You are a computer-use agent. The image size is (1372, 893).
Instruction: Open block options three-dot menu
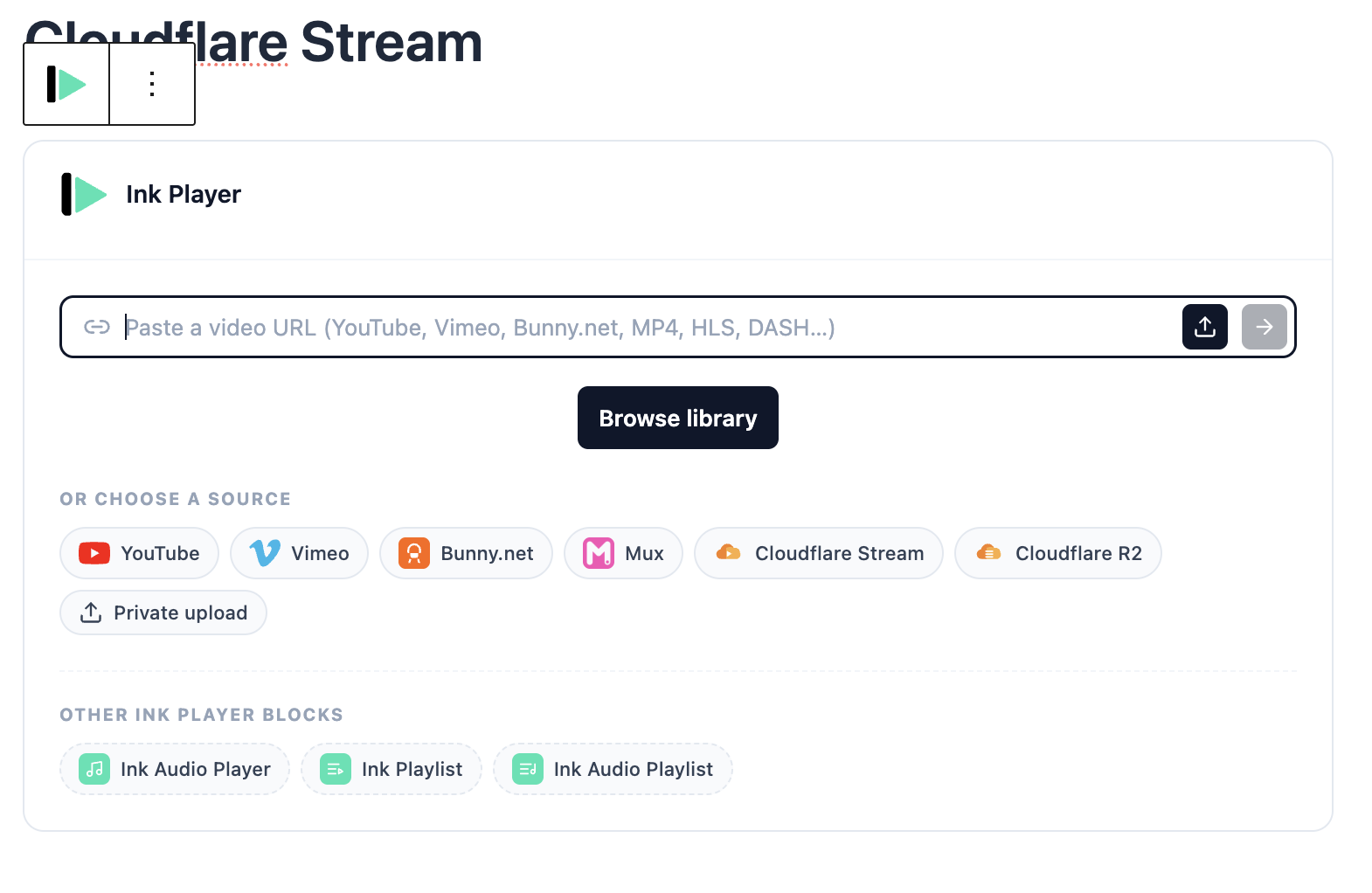[152, 84]
